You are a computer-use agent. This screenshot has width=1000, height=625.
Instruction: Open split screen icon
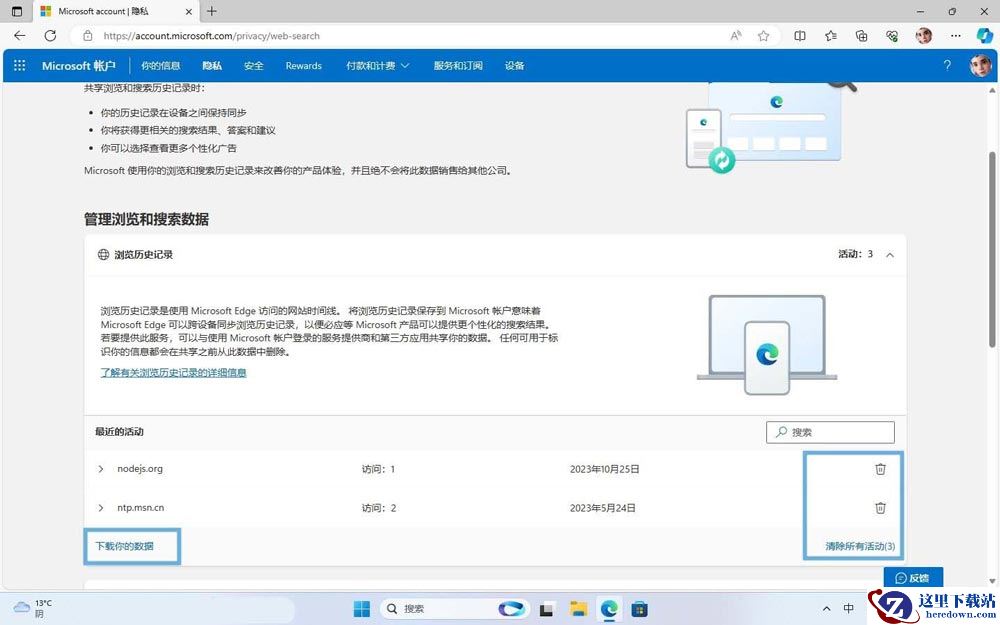pos(800,36)
